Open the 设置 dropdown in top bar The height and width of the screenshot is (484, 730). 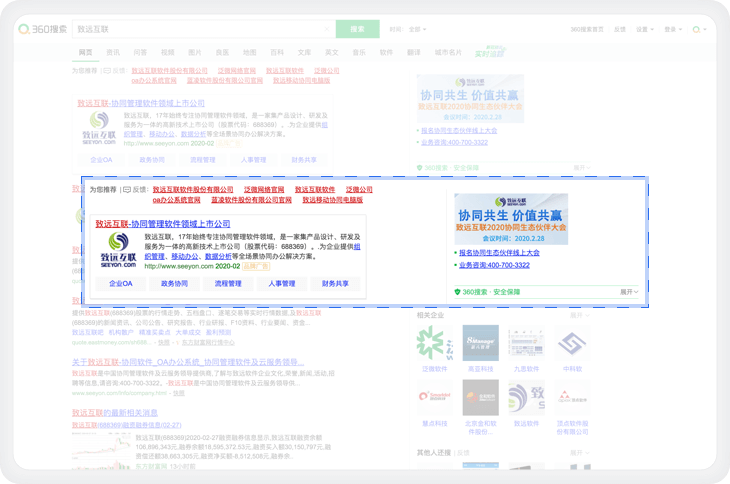pyautogui.click(x=644, y=29)
